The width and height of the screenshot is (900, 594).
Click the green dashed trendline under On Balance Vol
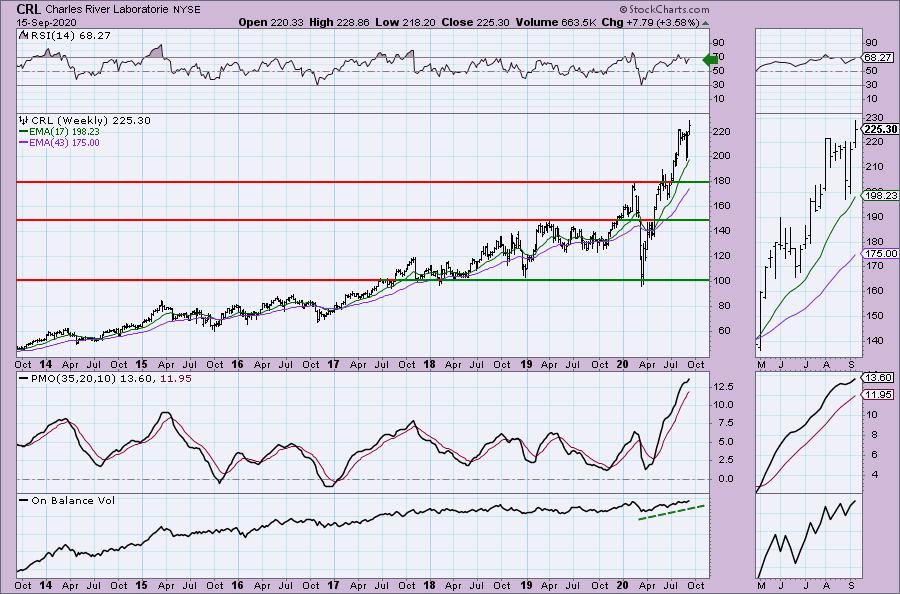pos(671,513)
